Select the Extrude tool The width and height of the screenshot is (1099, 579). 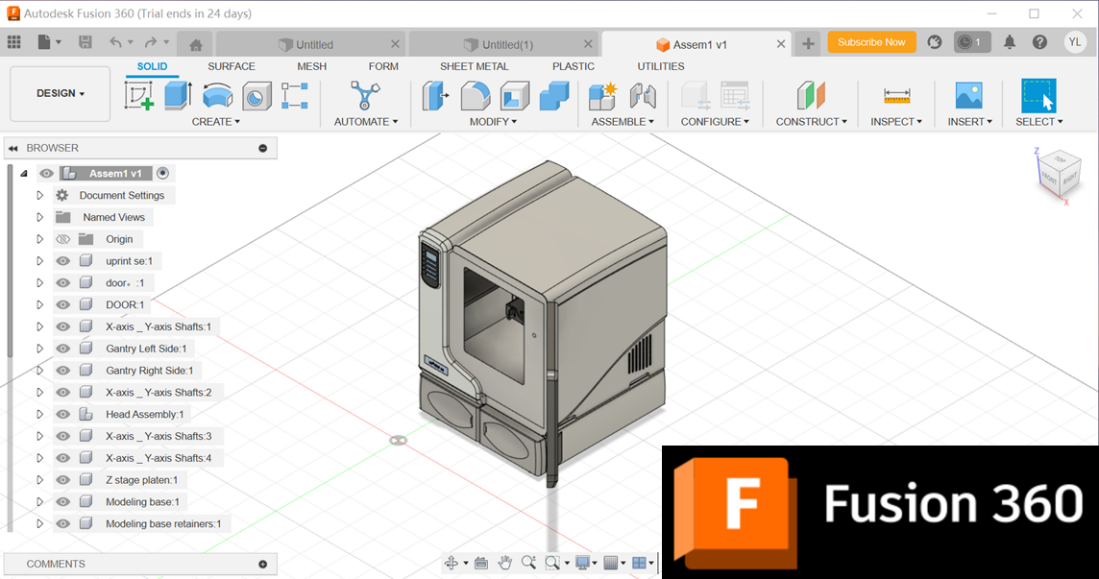(178, 95)
